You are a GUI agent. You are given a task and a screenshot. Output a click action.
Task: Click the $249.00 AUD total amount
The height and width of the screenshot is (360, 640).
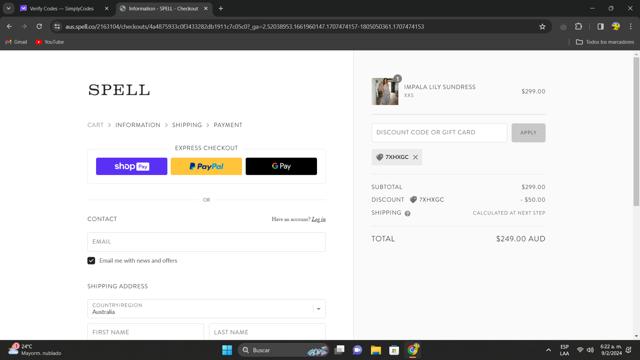click(520, 239)
